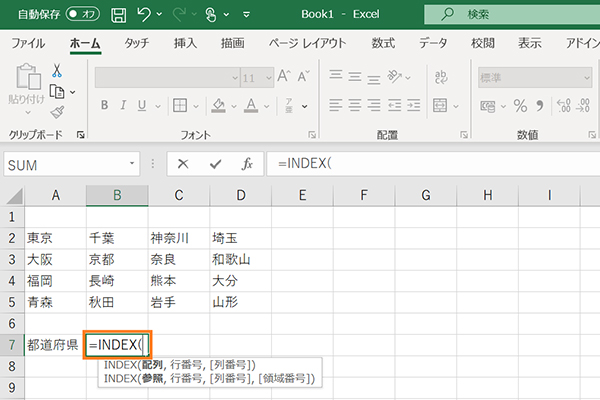Confirm formula with the checkmark icon
The width and height of the screenshot is (600, 400).
pos(213,164)
